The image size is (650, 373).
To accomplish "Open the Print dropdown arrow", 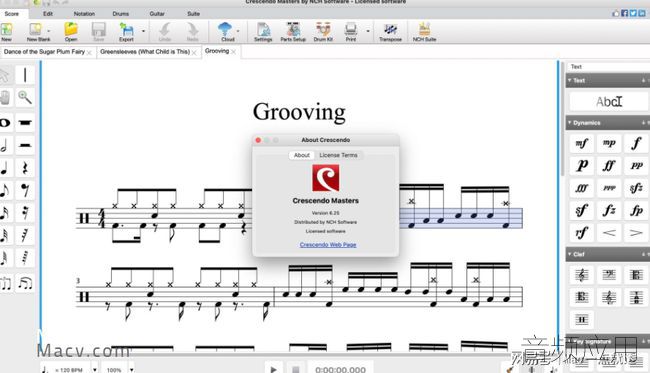I will pos(368,31).
